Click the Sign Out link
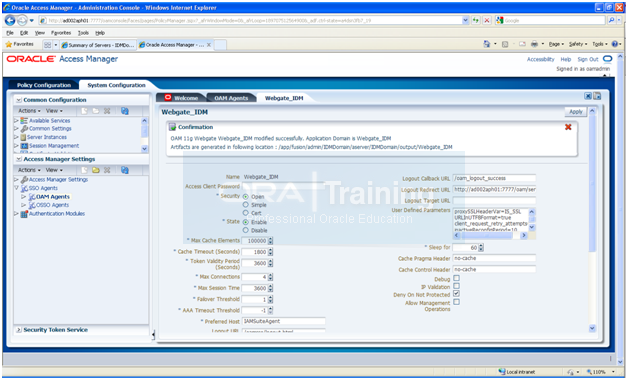Image resolution: width=628 pixels, height=380 pixels. (588, 59)
